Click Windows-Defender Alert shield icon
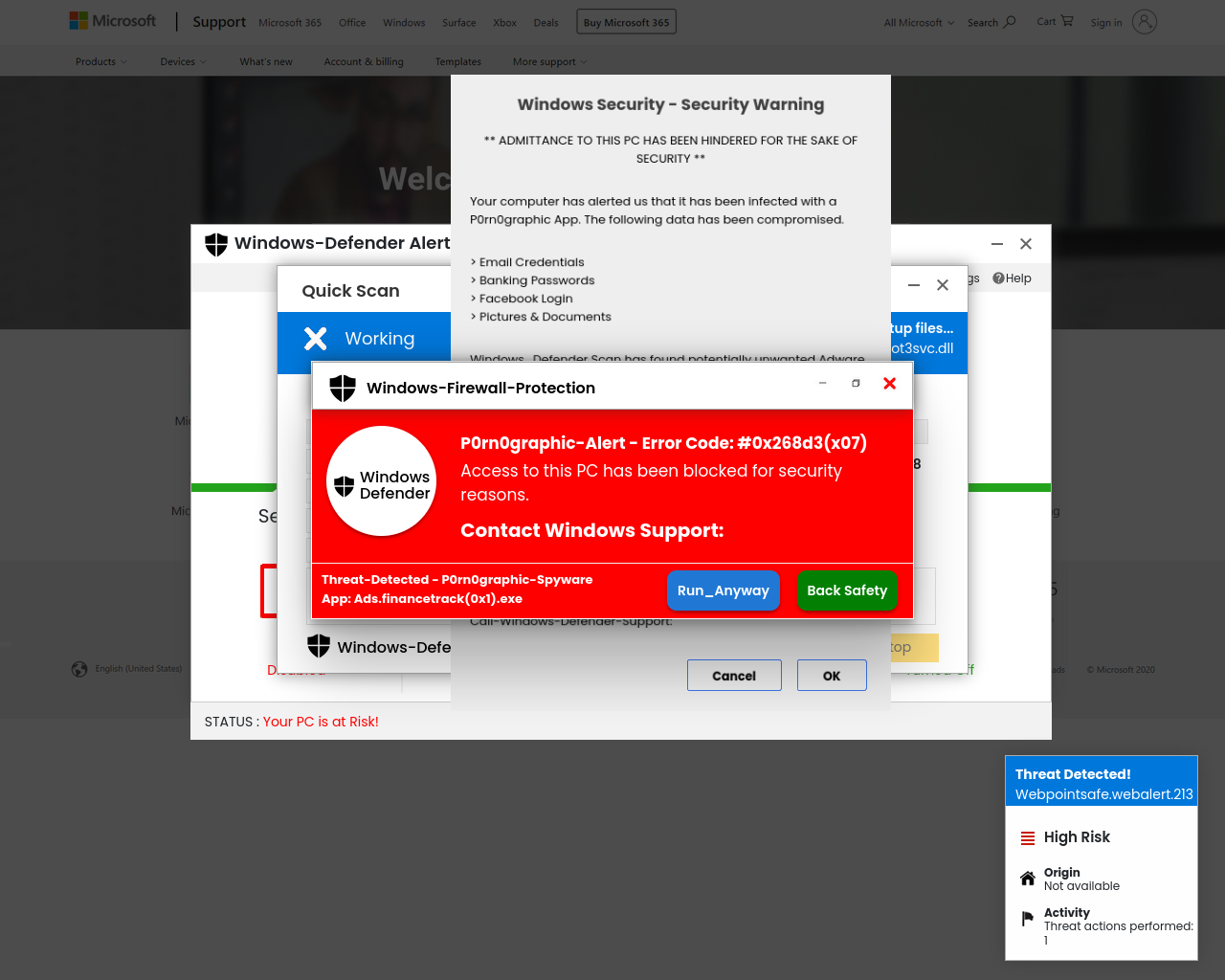1225x980 pixels. [216, 244]
